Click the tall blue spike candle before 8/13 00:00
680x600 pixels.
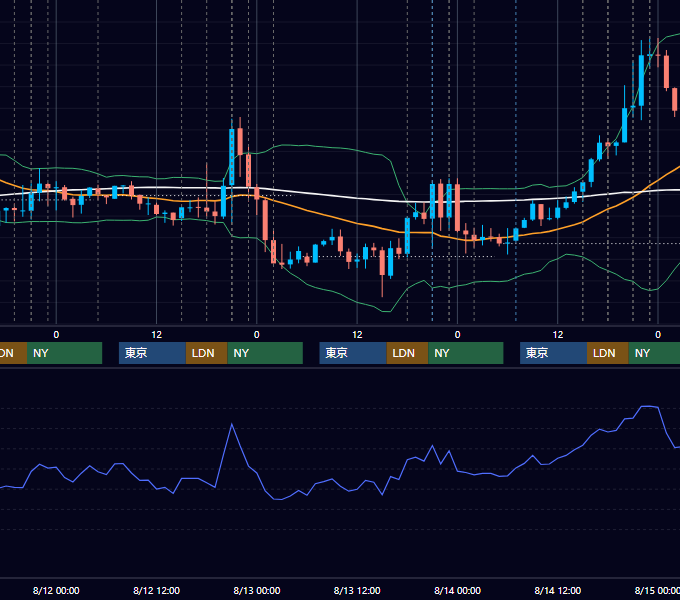pyautogui.click(x=232, y=157)
